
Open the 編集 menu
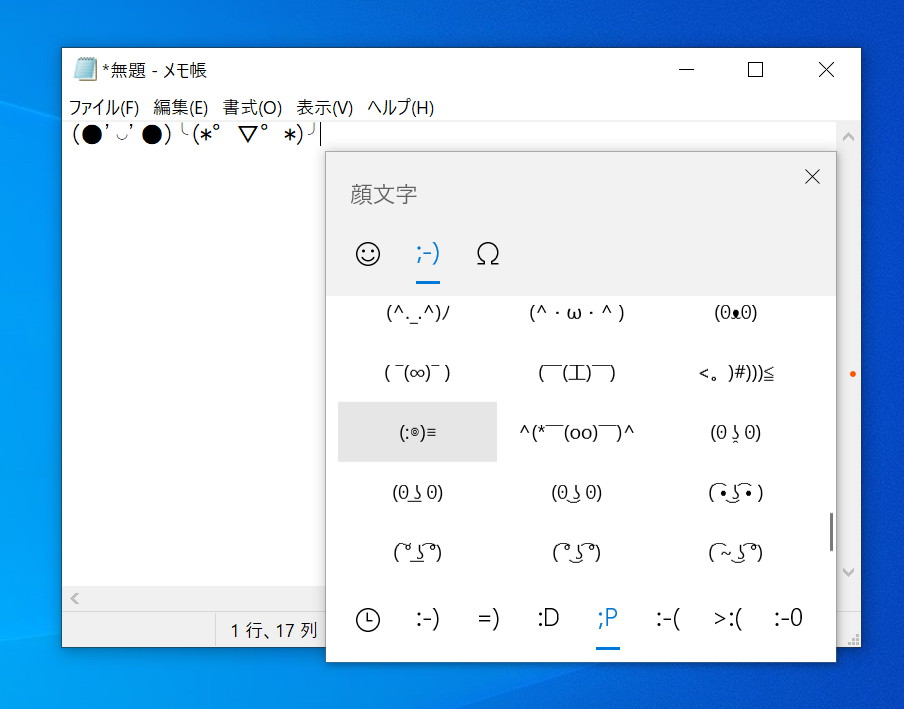(x=181, y=107)
